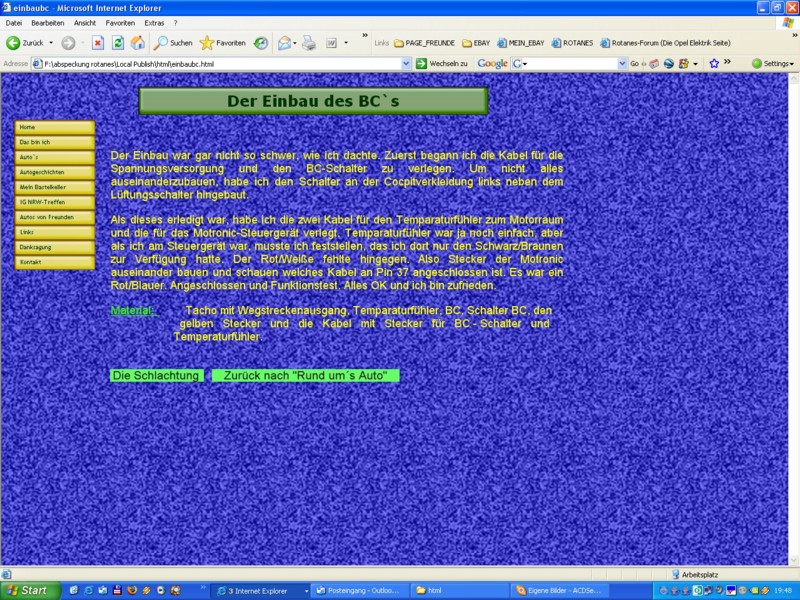Expand the Settings dropdown in Google toolbar
800x600 pixels.
coord(774,63)
